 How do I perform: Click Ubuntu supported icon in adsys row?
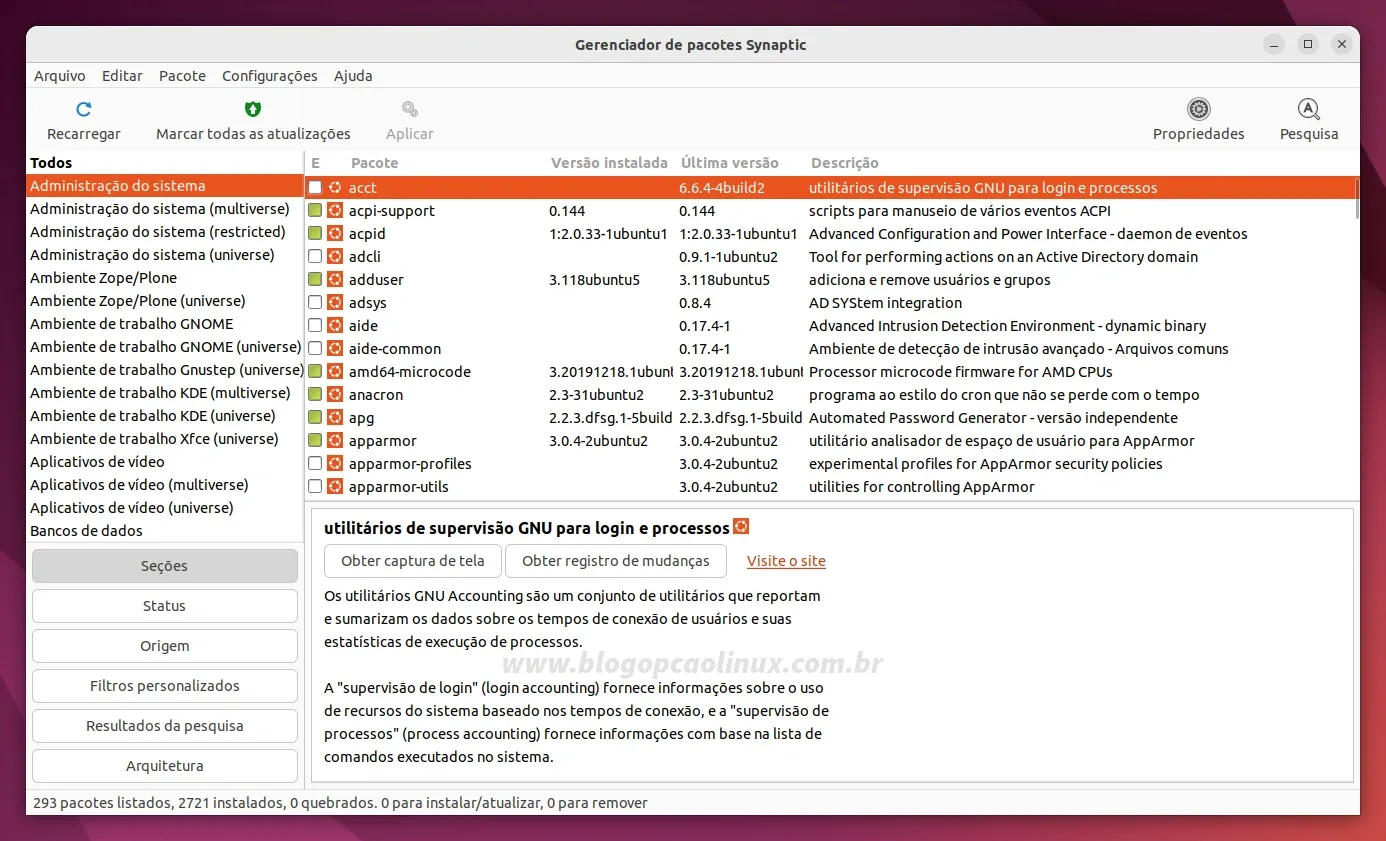[335, 302]
